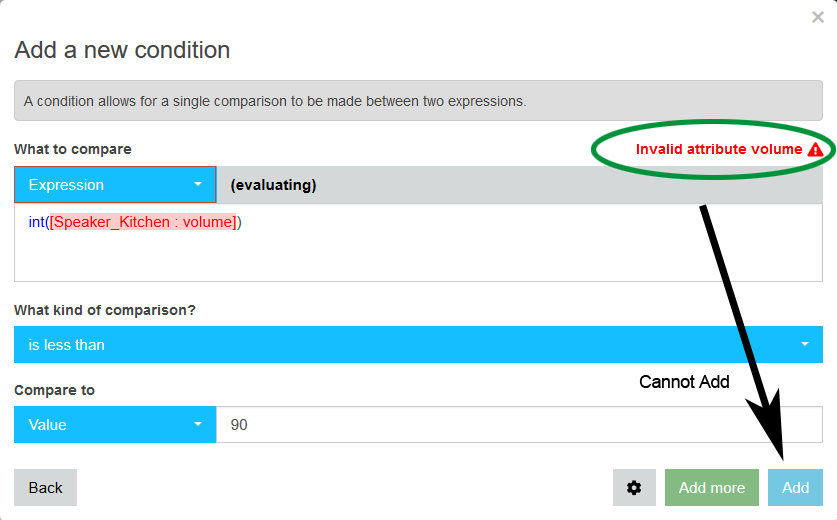
Task: Click the blue int function text in expression
Action: point(36,222)
